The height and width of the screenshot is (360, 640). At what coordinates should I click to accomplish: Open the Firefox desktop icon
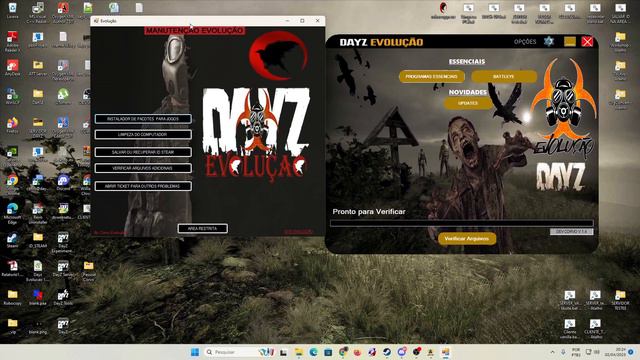pyautogui.click(x=12, y=125)
